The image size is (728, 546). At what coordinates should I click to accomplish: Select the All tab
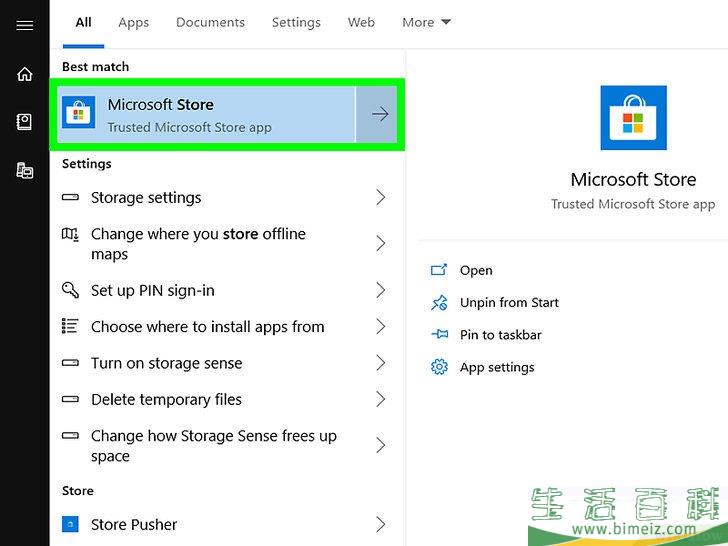tap(84, 22)
